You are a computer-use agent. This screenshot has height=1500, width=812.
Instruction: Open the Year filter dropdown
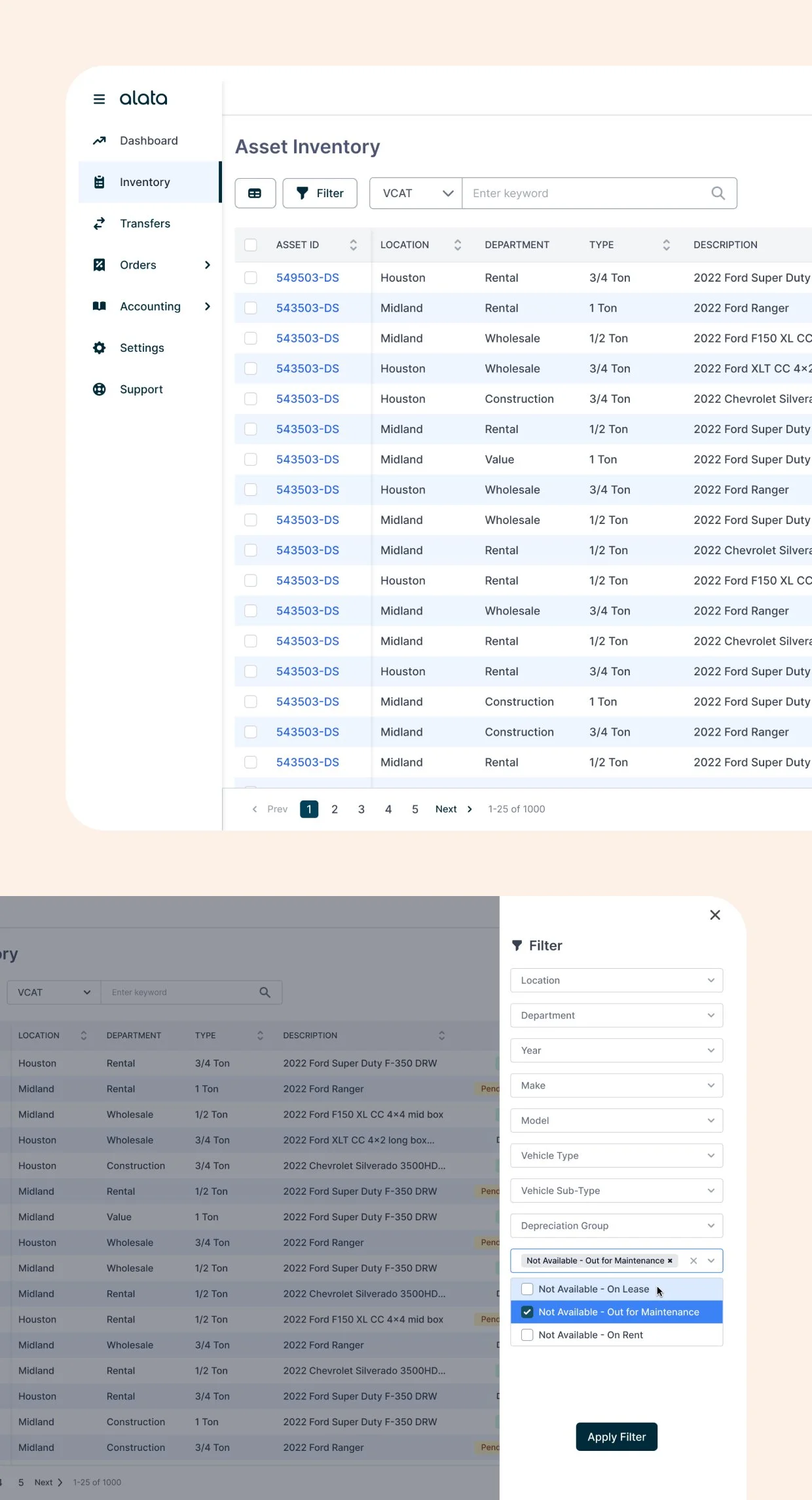coord(617,1051)
